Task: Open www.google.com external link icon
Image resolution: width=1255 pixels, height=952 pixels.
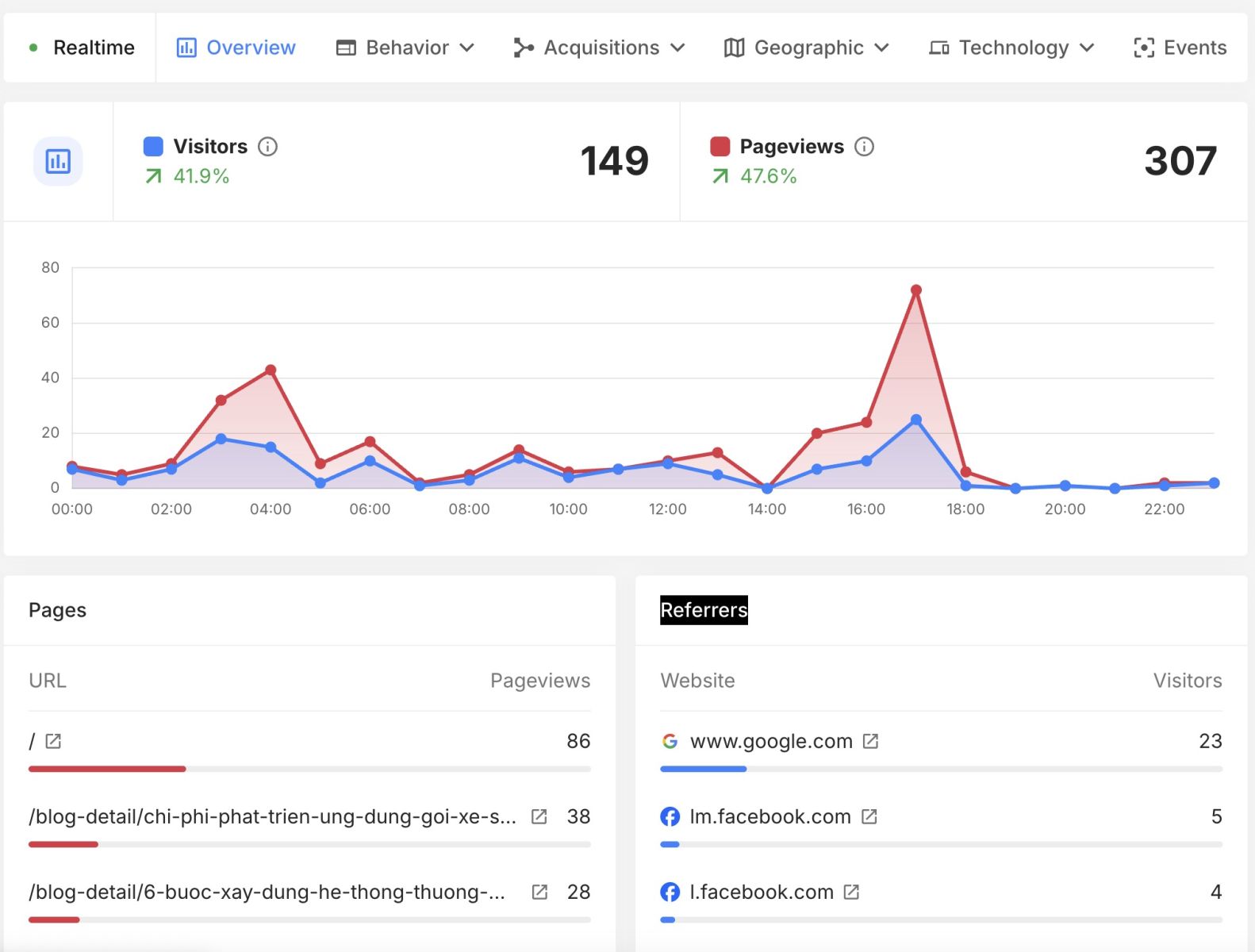Action: point(870,741)
